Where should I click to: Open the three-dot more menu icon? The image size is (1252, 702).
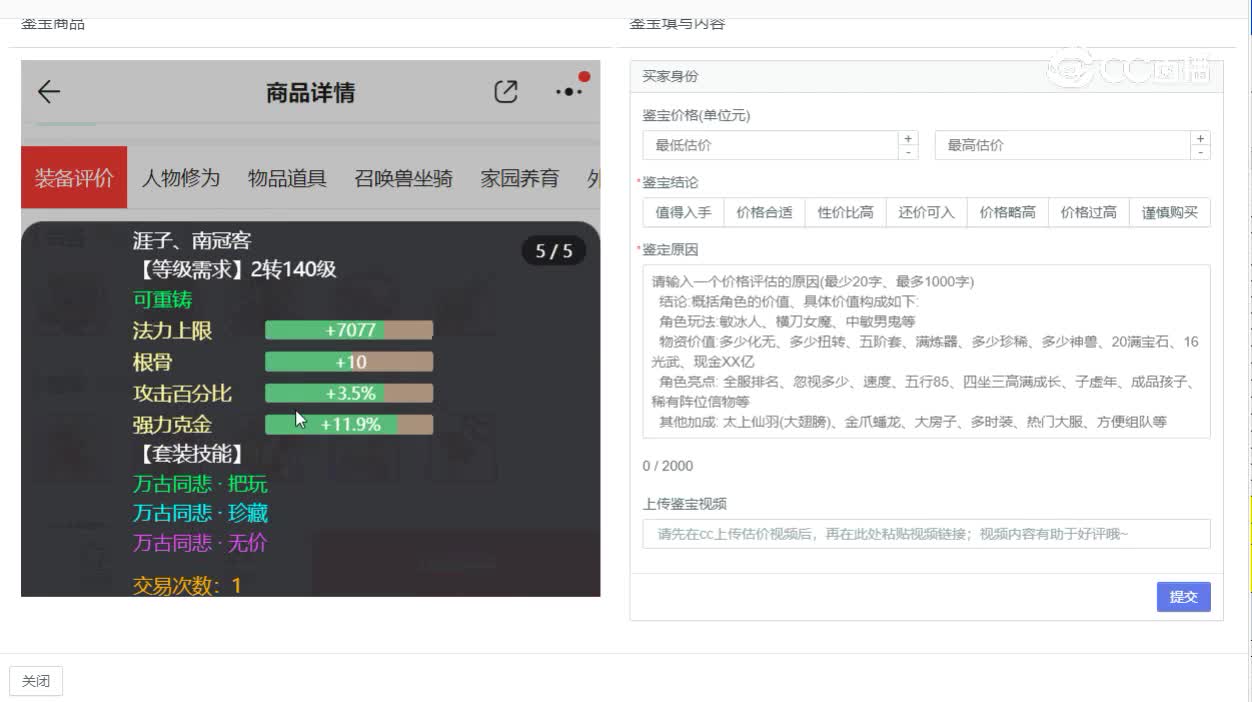[568, 92]
